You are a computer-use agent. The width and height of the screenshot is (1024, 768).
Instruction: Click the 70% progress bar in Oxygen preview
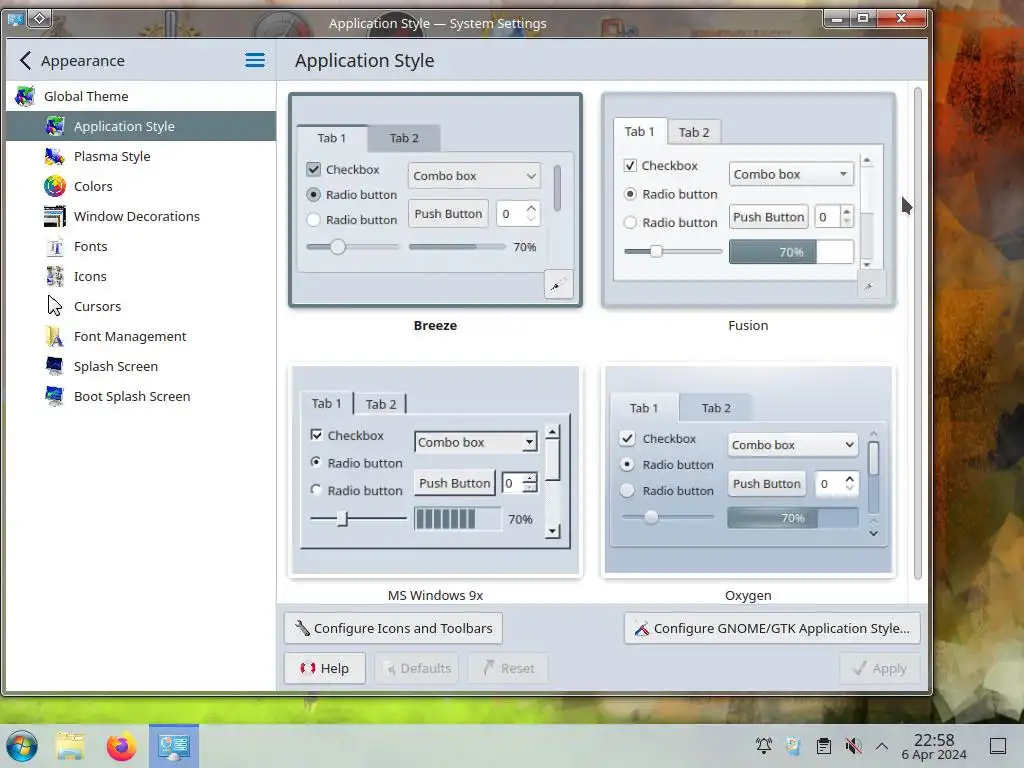(x=793, y=518)
